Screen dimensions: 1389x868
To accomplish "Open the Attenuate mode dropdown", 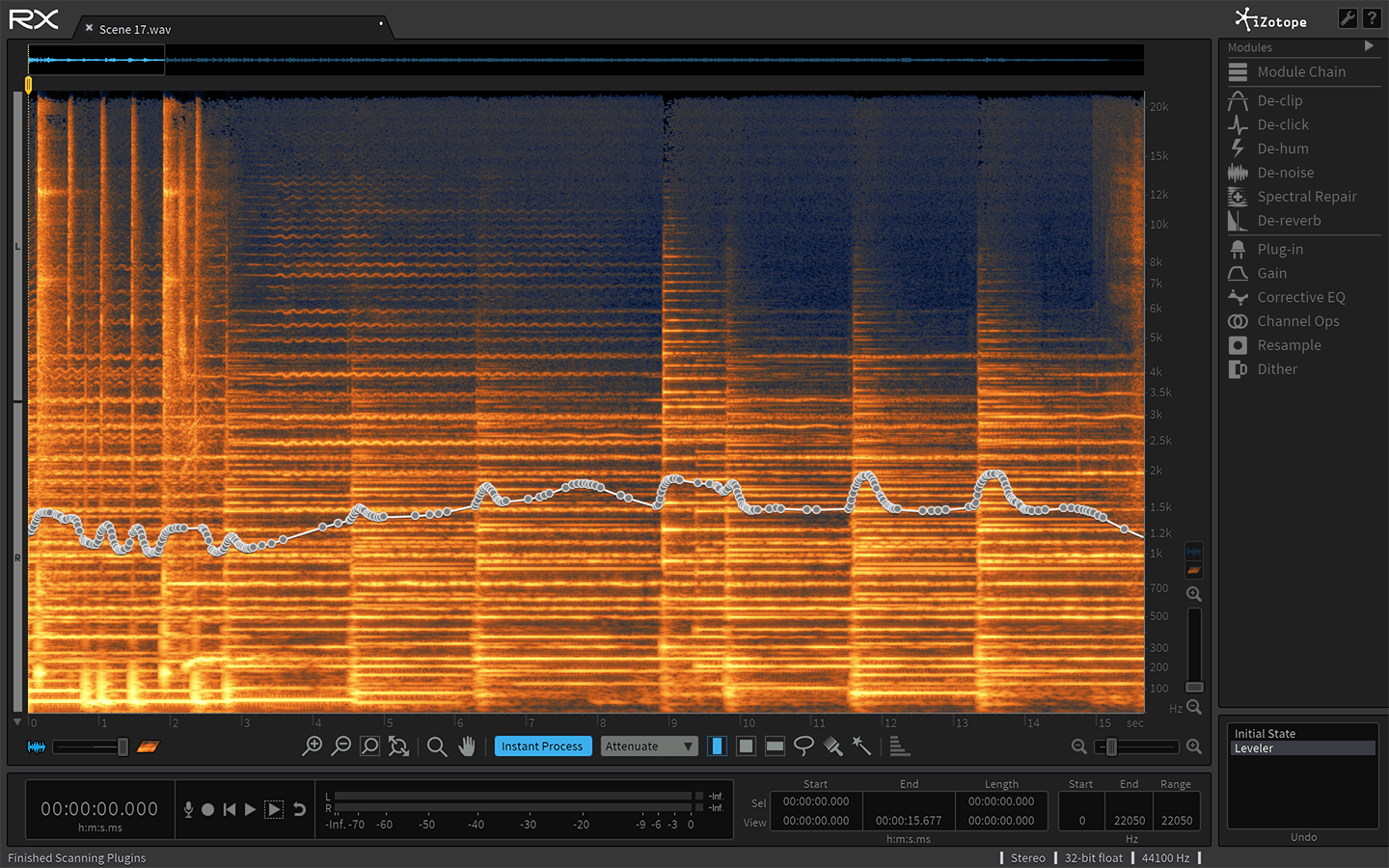I will [x=649, y=746].
